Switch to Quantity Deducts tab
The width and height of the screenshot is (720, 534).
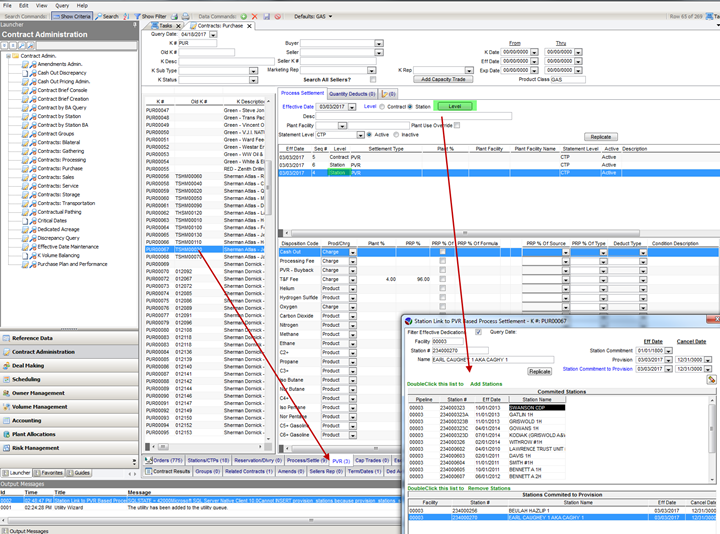pos(351,92)
